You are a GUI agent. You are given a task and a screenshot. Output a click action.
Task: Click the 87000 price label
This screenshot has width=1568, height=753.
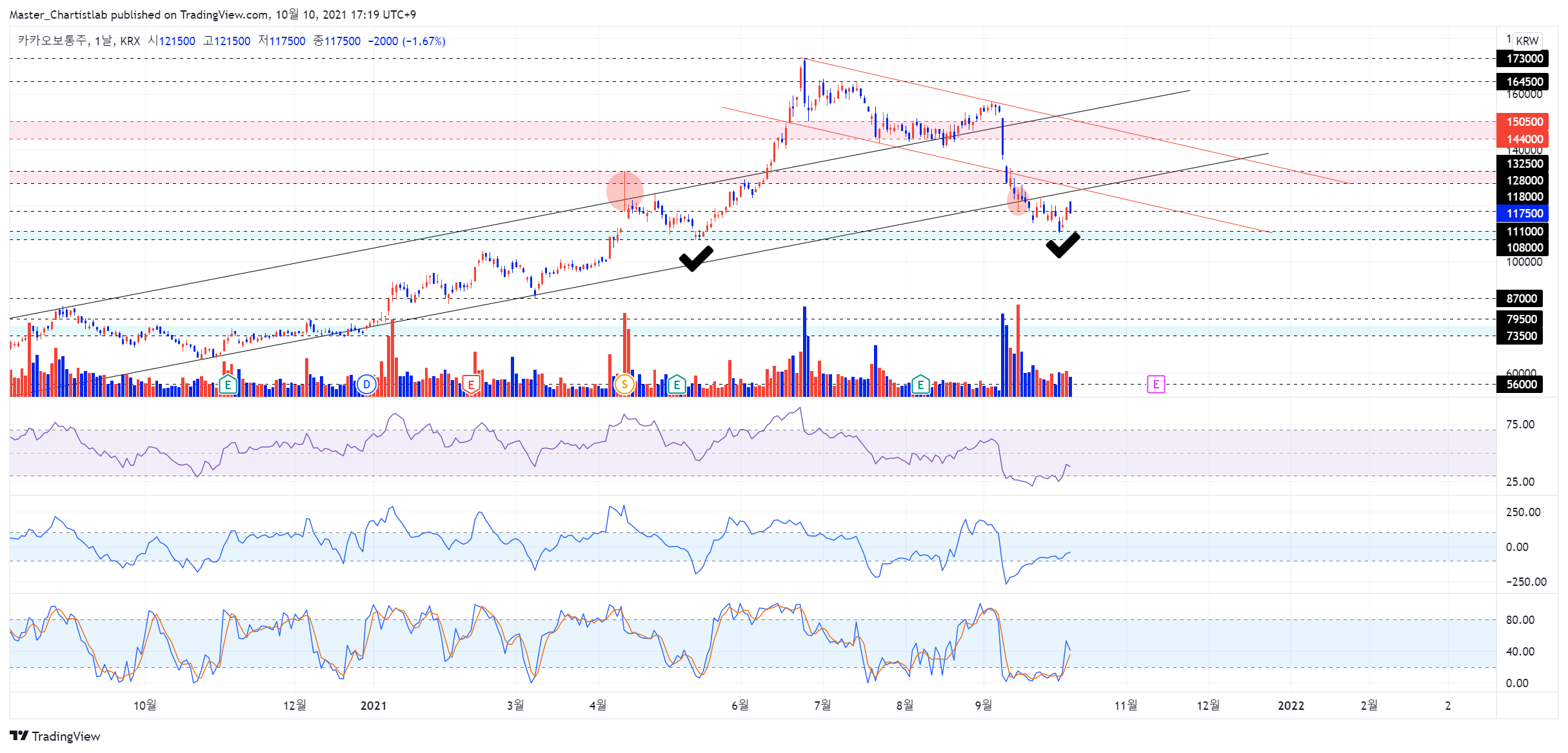pyautogui.click(x=1520, y=298)
